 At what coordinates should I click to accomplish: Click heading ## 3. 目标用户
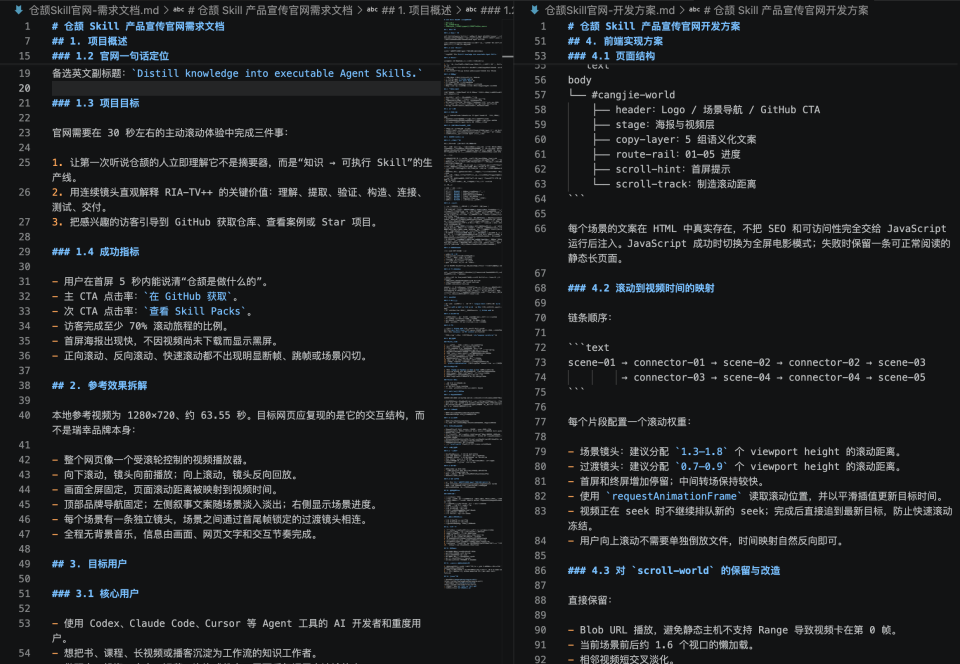point(89,564)
